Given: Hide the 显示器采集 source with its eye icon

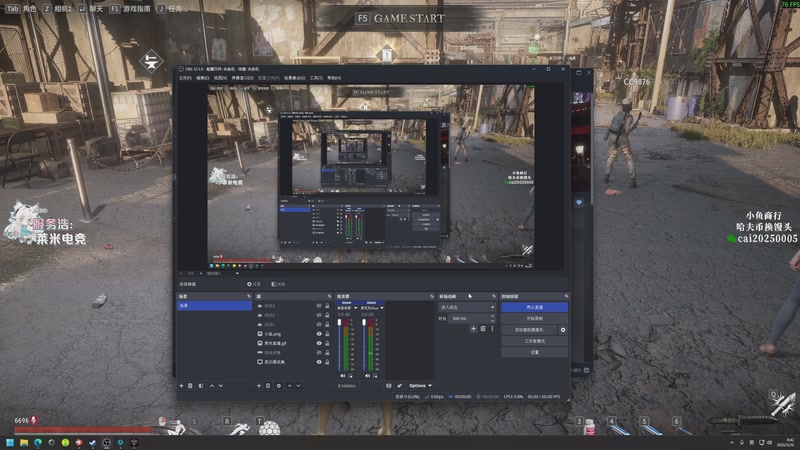Looking at the screenshot, I should click(x=319, y=362).
